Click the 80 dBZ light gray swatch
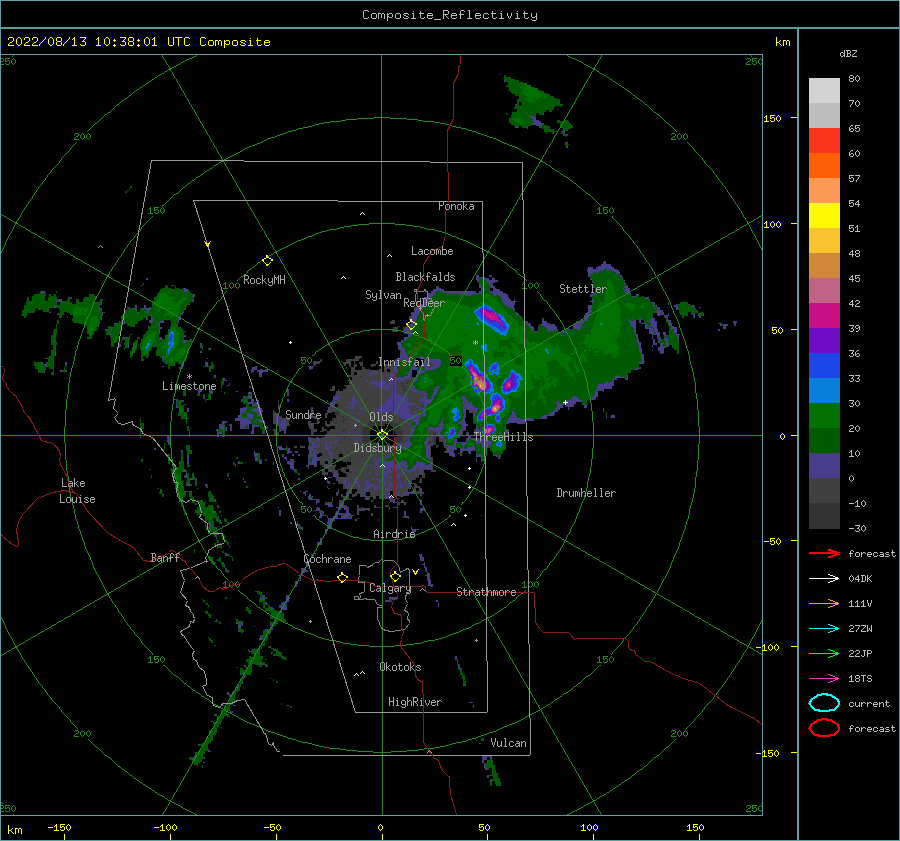This screenshot has width=900, height=841. coord(824,90)
